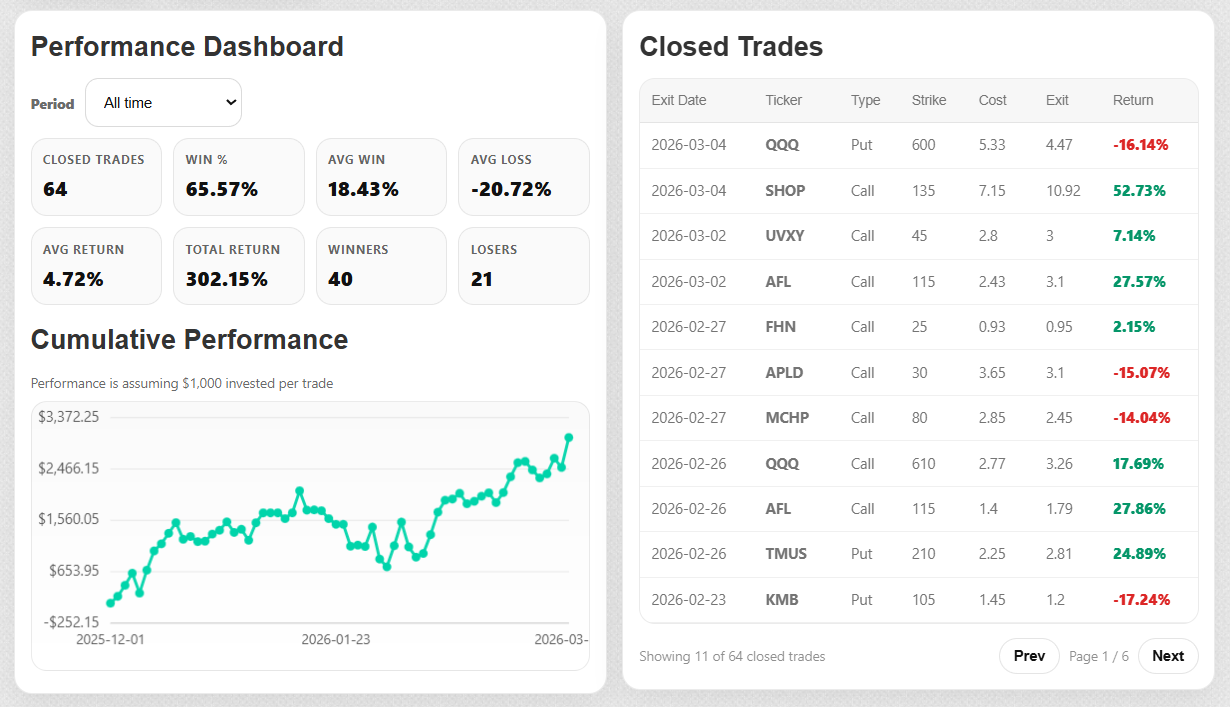Click the Page 1 / 6 indicator
The height and width of the screenshot is (707, 1230).
[x=1099, y=656]
